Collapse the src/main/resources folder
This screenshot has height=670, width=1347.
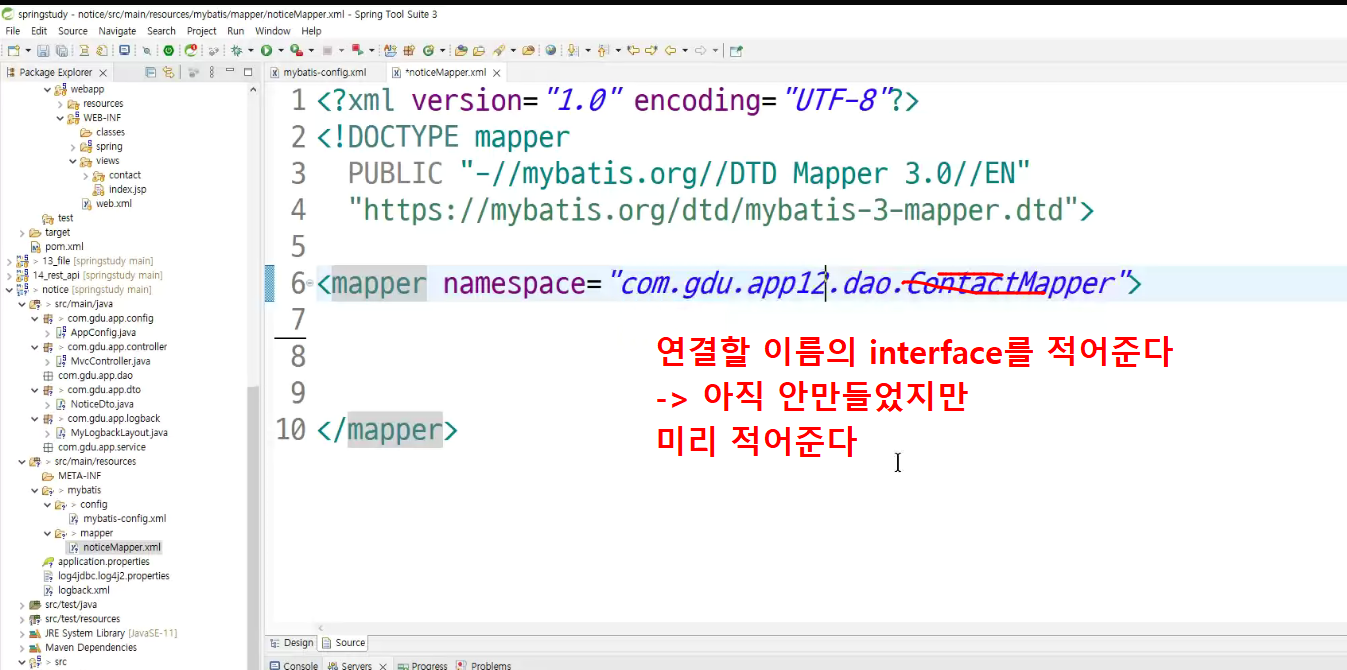(x=22, y=461)
